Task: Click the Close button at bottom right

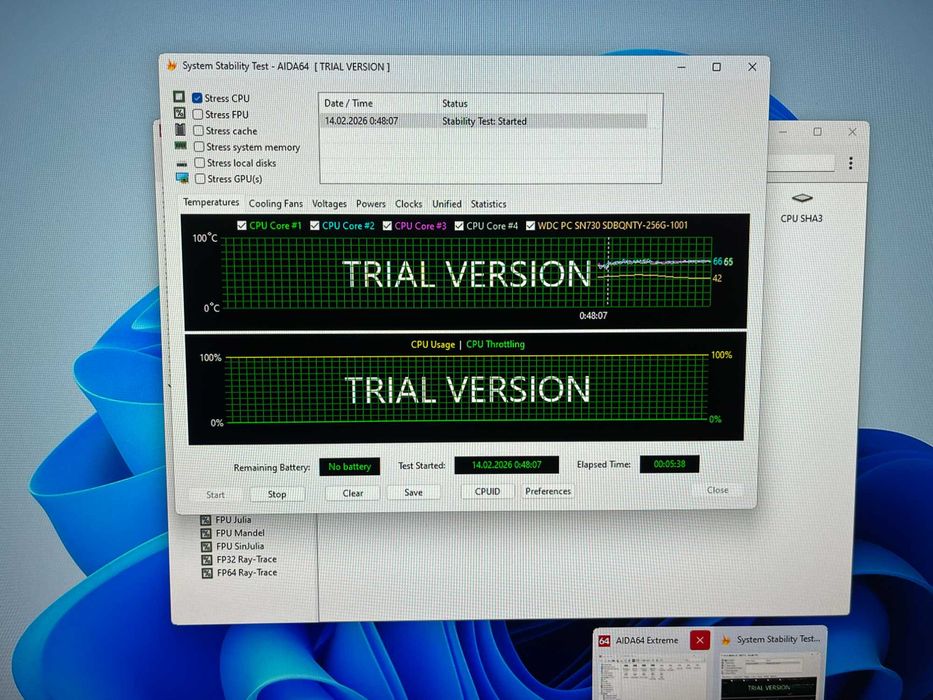Action: coord(718,490)
